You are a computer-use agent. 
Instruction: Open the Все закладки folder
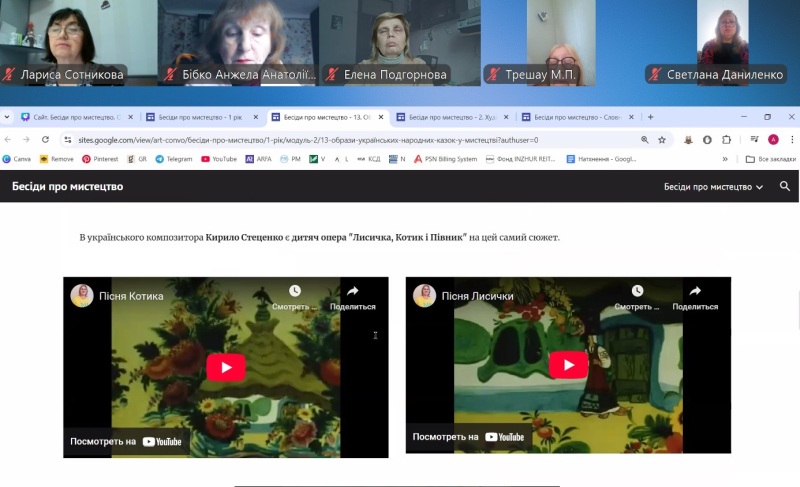click(x=770, y=159)
